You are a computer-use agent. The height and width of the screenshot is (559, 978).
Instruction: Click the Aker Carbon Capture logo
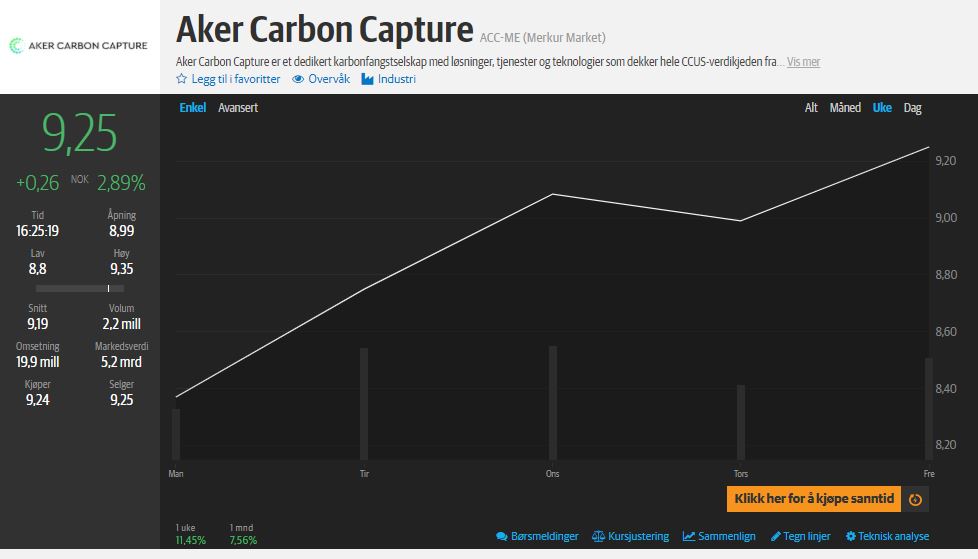click(x=79, y=45)
